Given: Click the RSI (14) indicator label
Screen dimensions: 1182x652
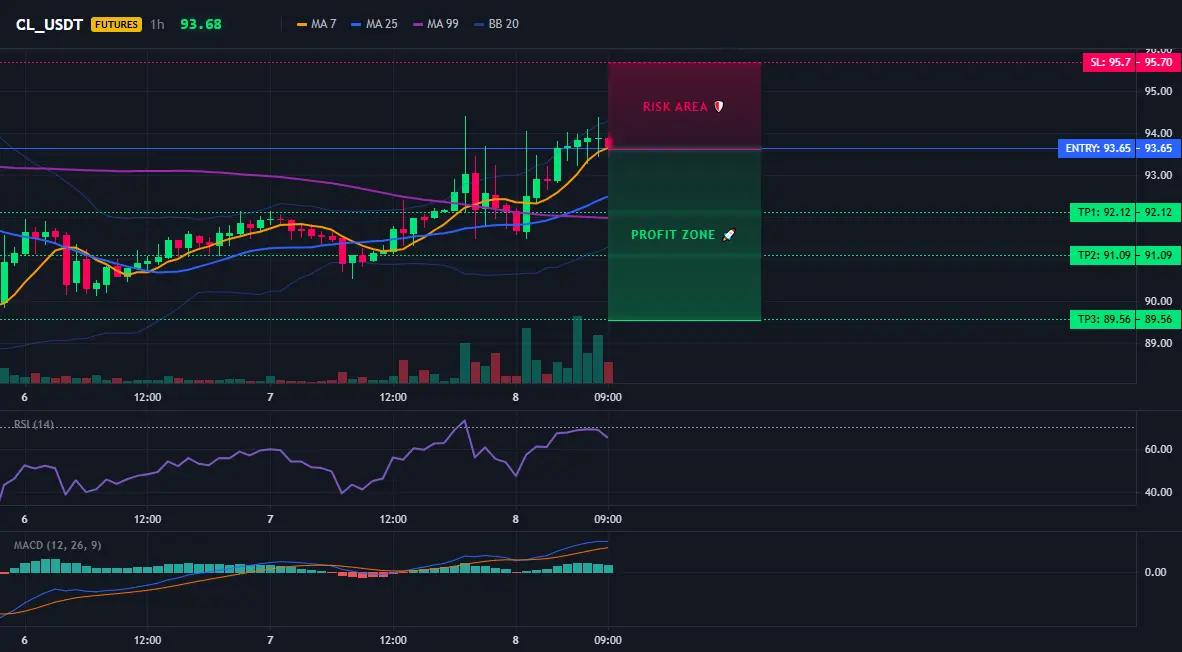Looking at the screenshot, I should point(34,424).
